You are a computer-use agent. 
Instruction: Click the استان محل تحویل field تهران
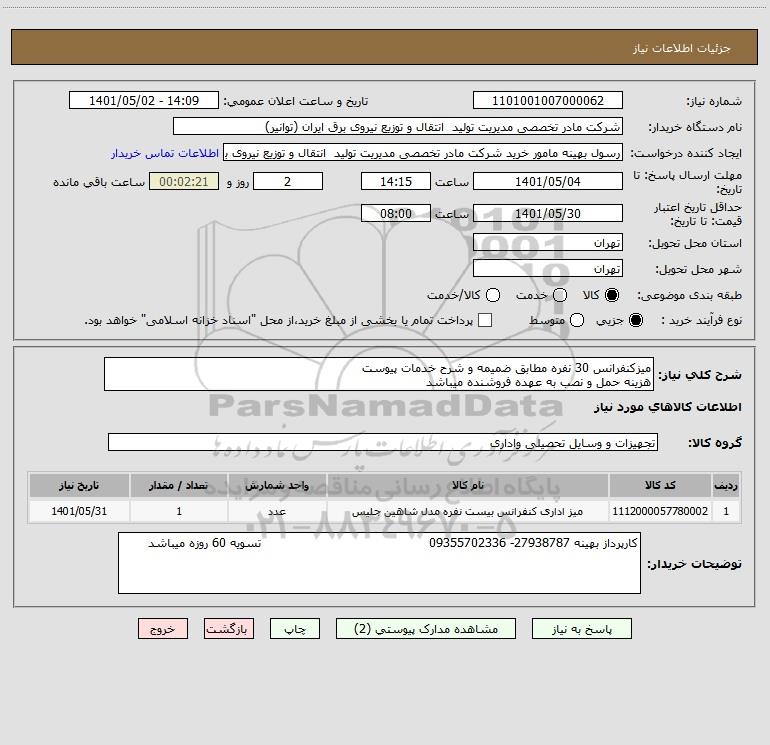(x=548, y=242)
